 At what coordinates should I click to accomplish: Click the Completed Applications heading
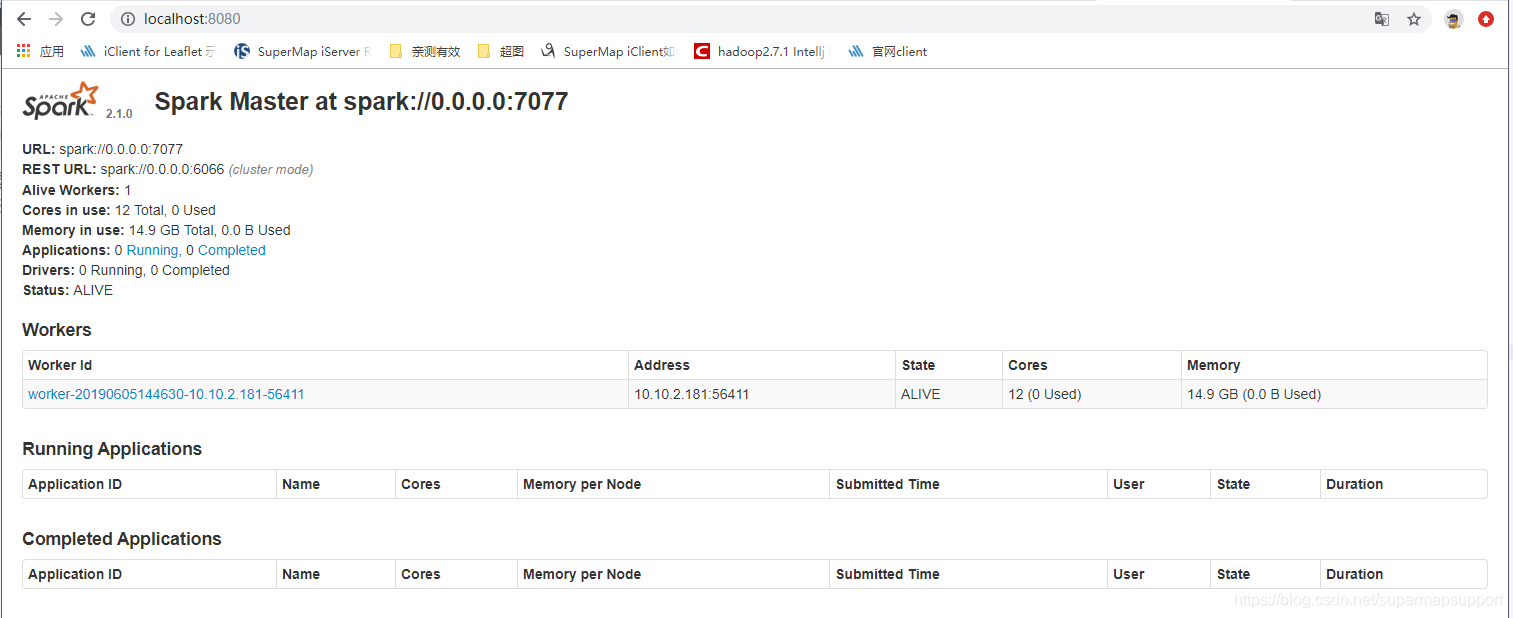pyautogui.click(x=122, y=539)
